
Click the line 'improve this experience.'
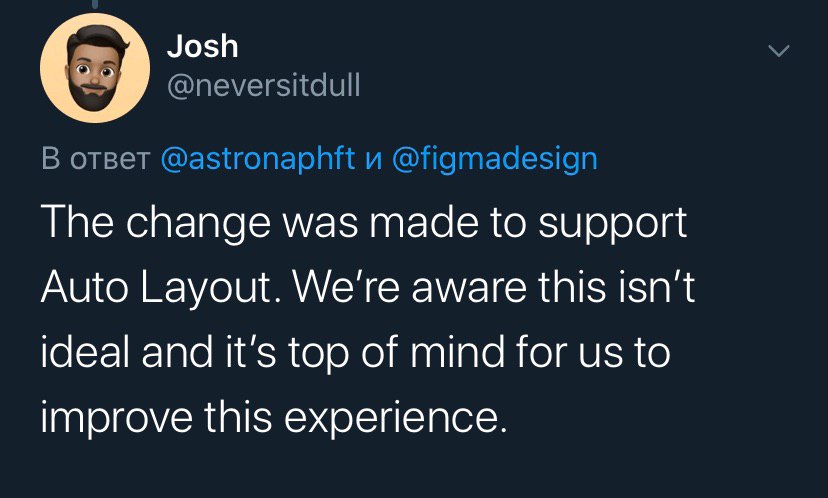[274, 418]
